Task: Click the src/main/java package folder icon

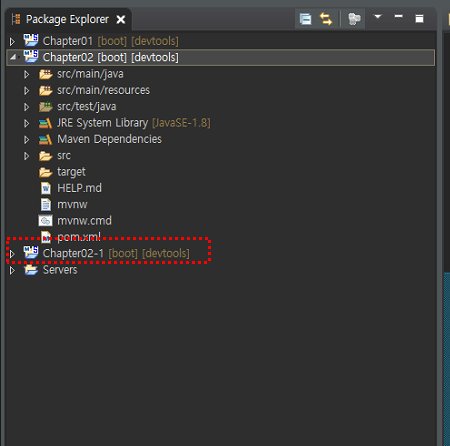Action: pyautogui.click(x=46, y=74)
